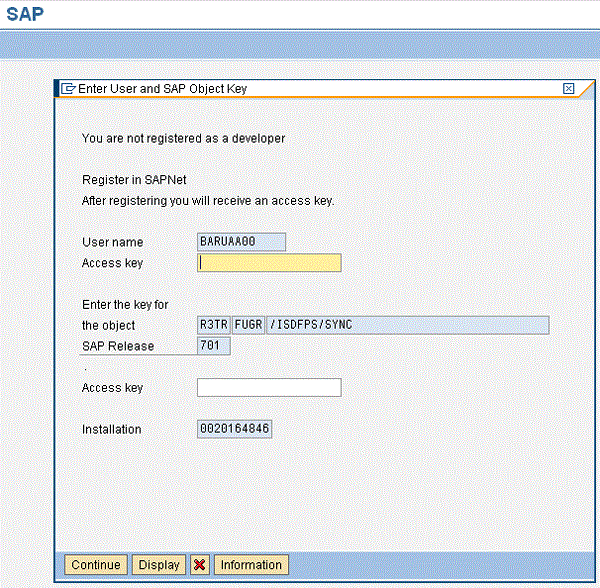The width and height of the screenshot is (600, 588).
Task: Click the Continue button
Action: tap(96, 565)
